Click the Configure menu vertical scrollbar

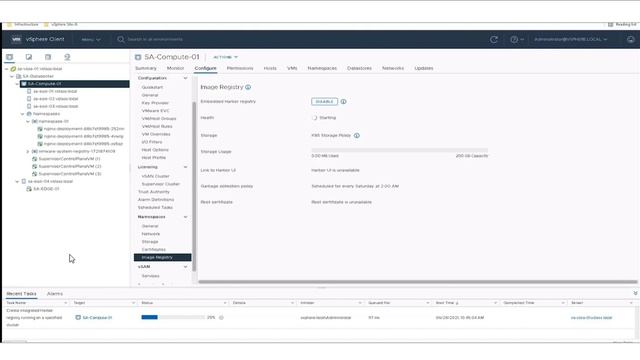tap(194, 186)
